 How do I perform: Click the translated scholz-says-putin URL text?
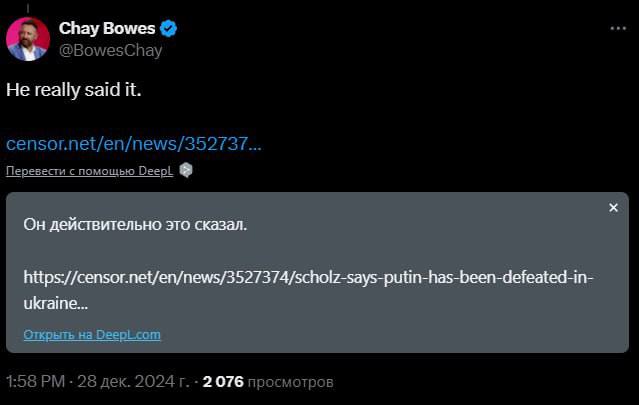pyautogui.click(x=308, y=277)
